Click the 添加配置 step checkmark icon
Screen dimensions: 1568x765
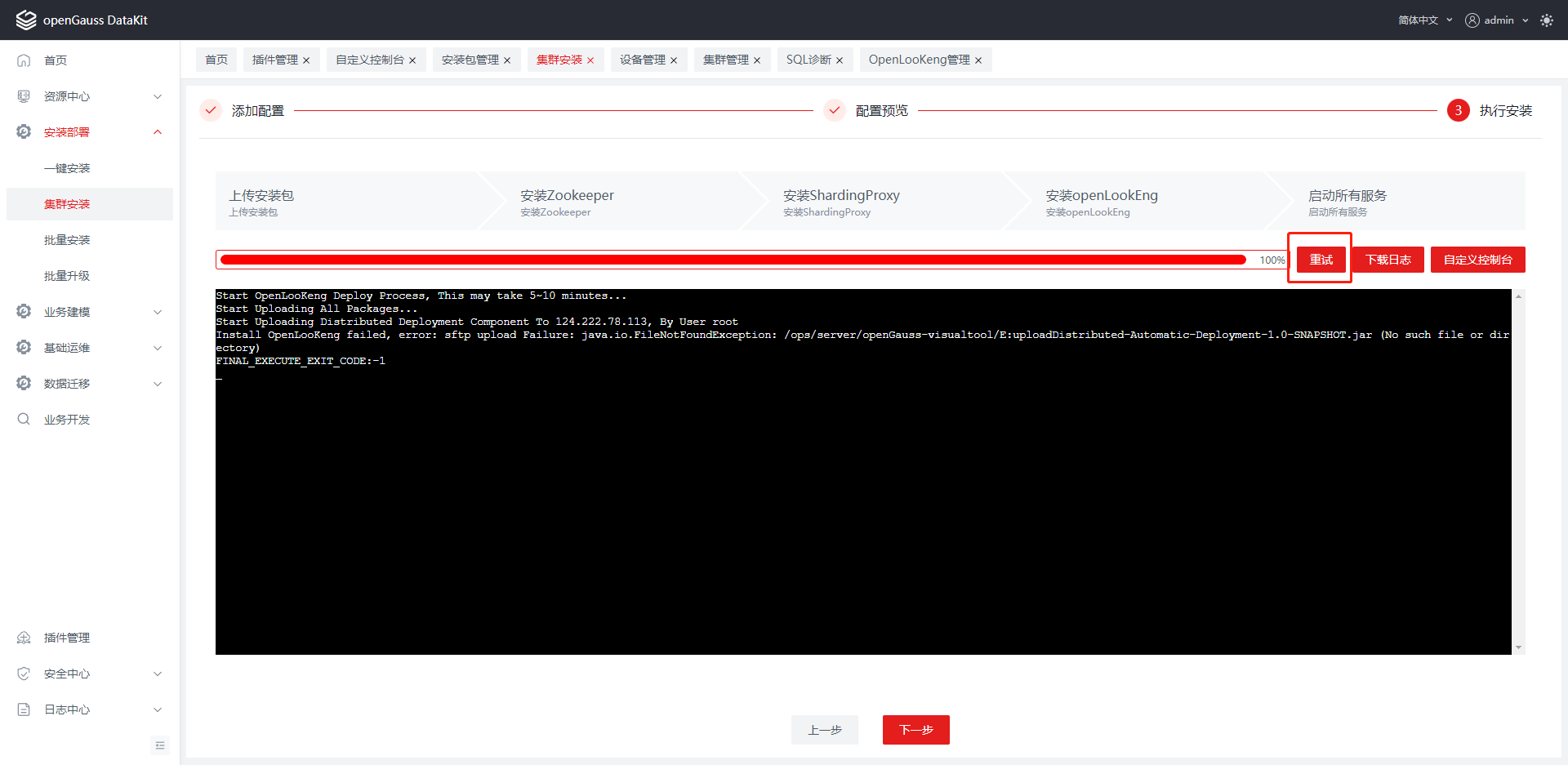[211, 110]
